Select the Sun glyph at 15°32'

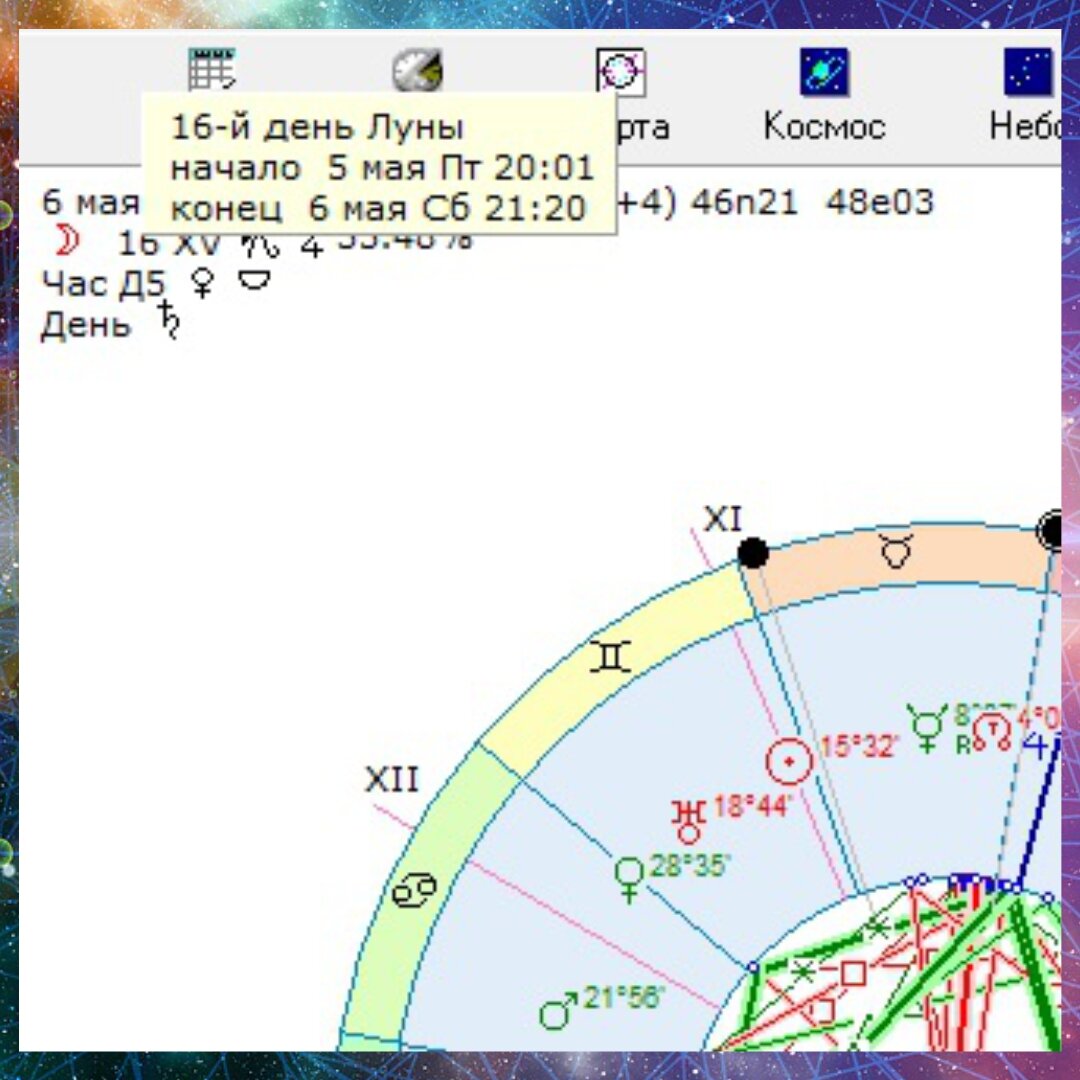click(x=789, y=761)
